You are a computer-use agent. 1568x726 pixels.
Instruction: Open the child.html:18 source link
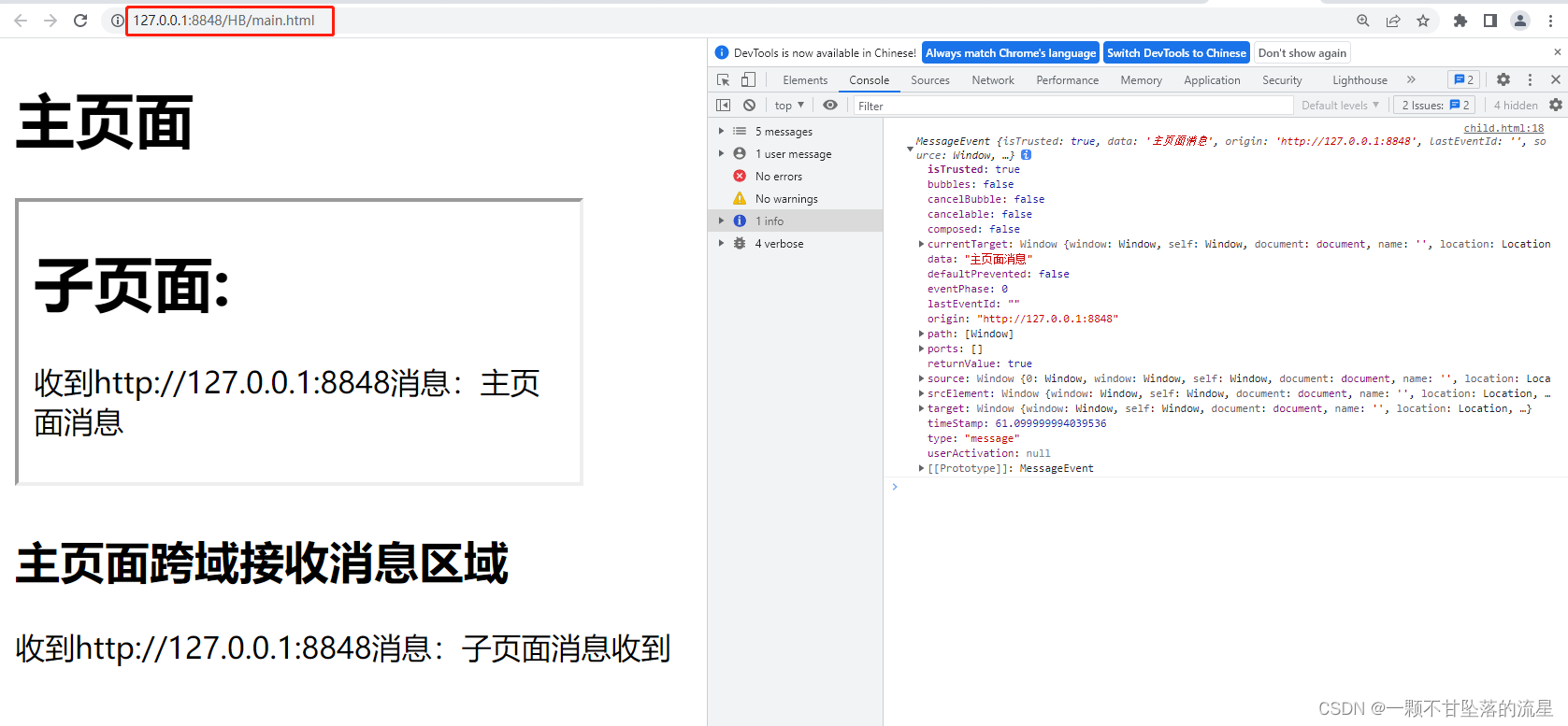pyautogui.click(x=1503, y=128)
